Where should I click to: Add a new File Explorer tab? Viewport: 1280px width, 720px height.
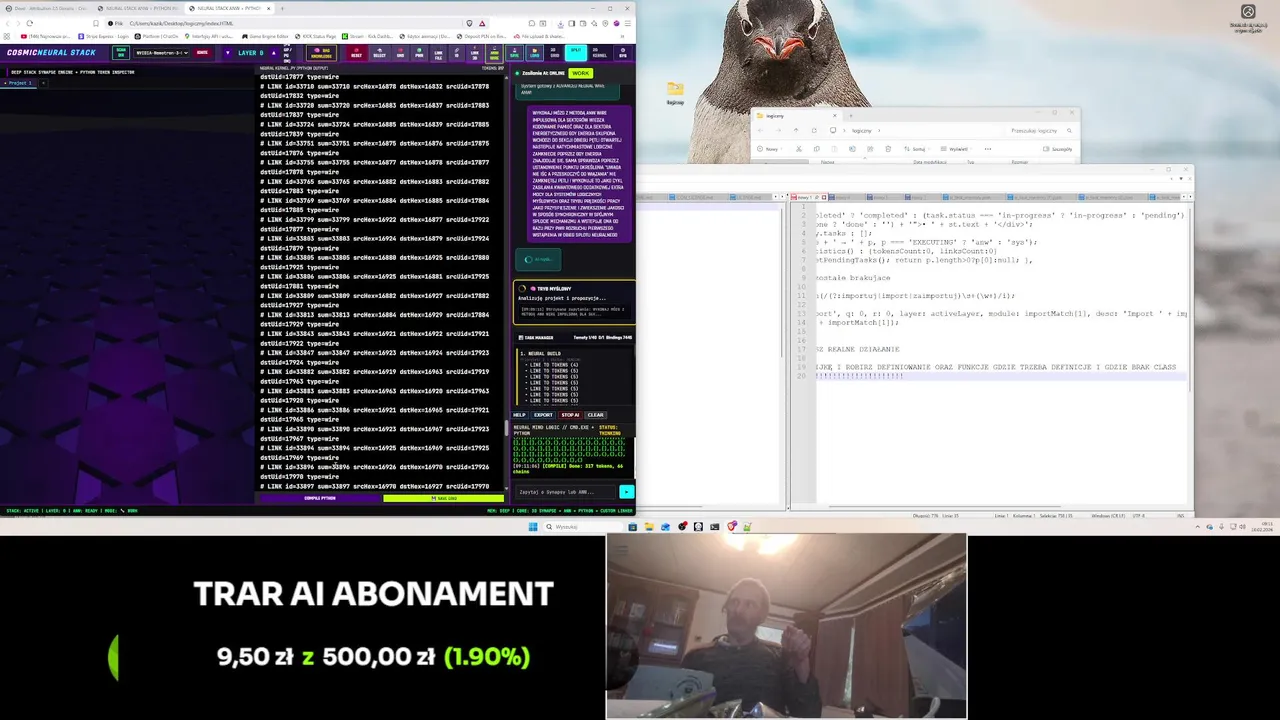click(x=851, y=116)
